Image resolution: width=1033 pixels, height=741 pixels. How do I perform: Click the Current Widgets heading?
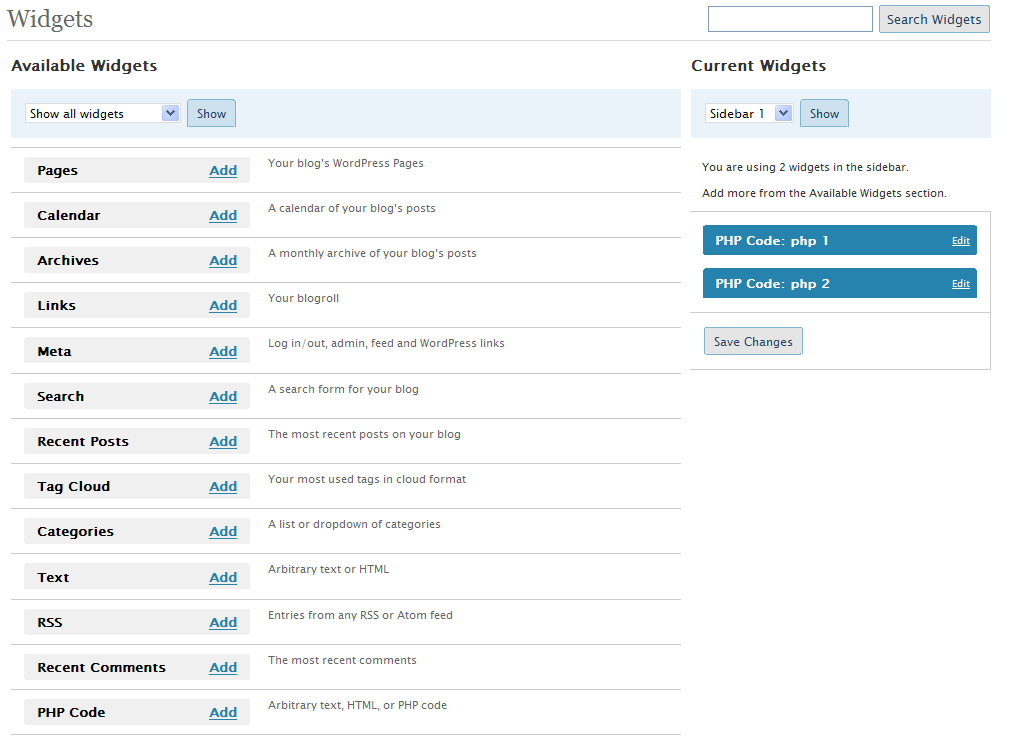758,66
